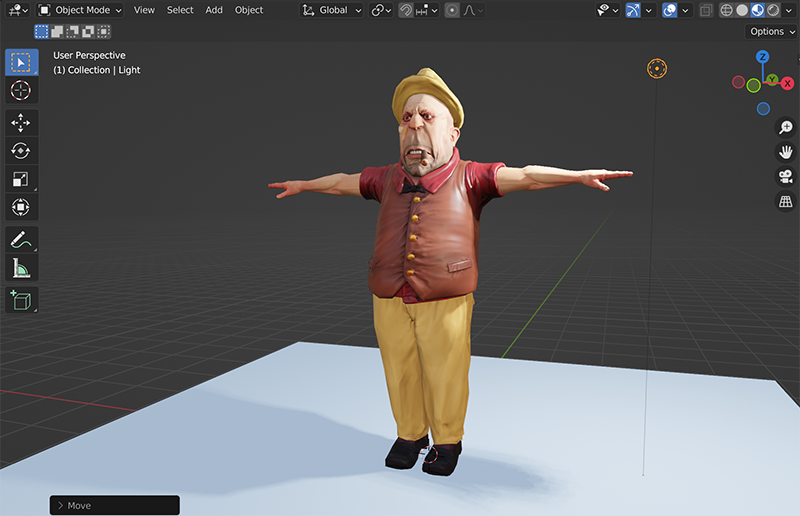Click the red X axis on gizmo
The width and height of the screenshot is (800, 516).
[788, 83]
